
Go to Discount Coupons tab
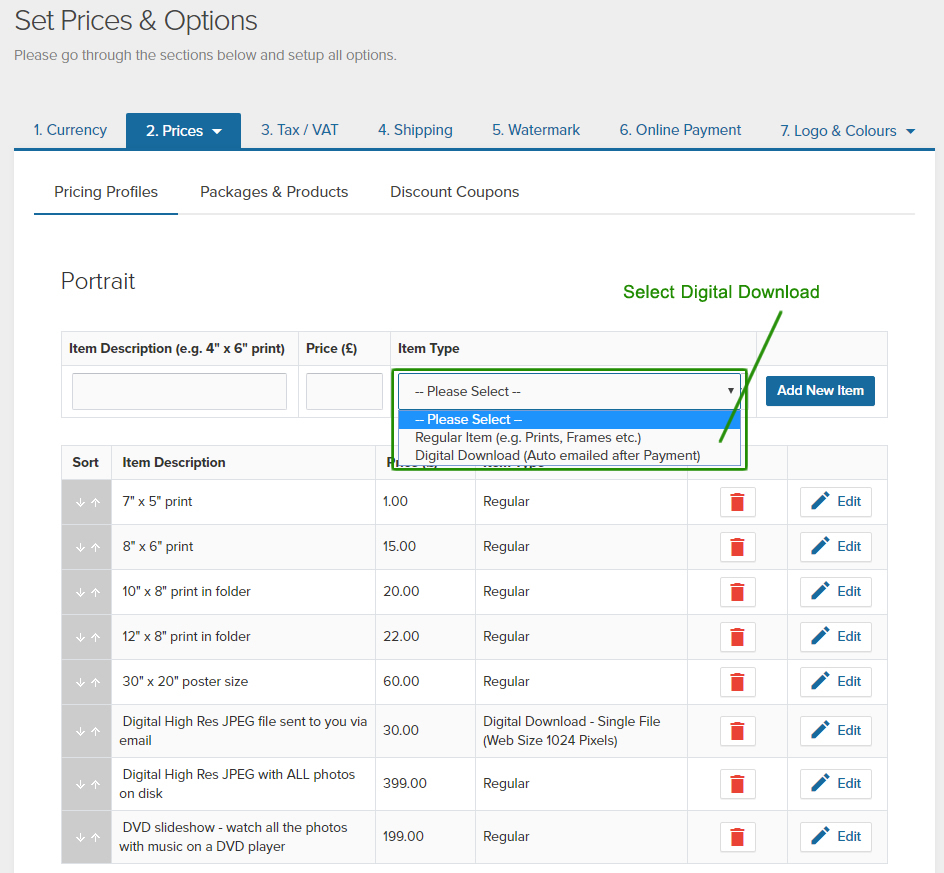click(x=454, y=192)
